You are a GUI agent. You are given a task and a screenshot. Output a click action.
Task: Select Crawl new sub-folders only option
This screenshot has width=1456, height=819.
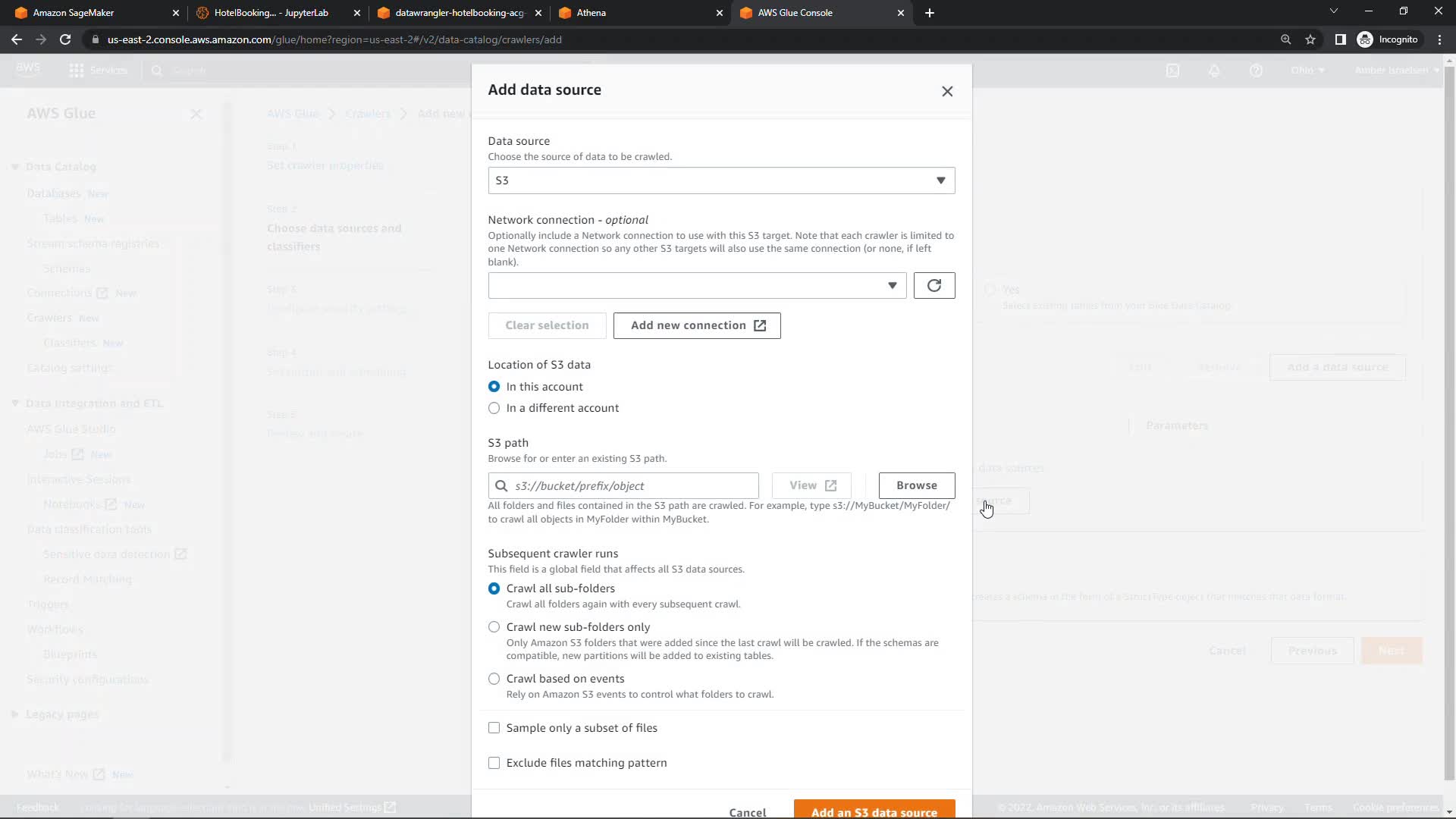(x=494, y=627)
